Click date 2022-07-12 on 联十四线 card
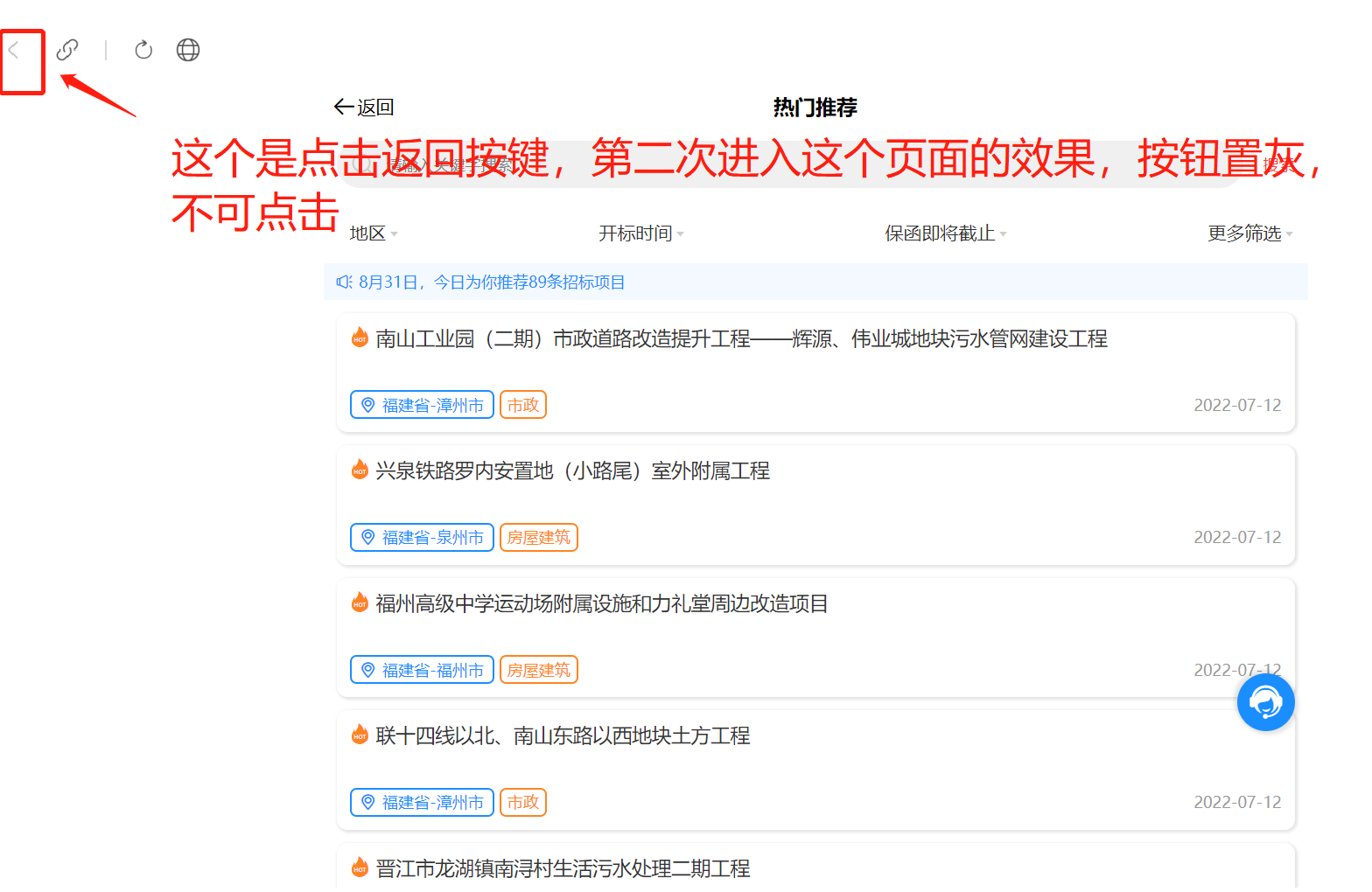The image size is (1372, 892). tap(1237, 802)
